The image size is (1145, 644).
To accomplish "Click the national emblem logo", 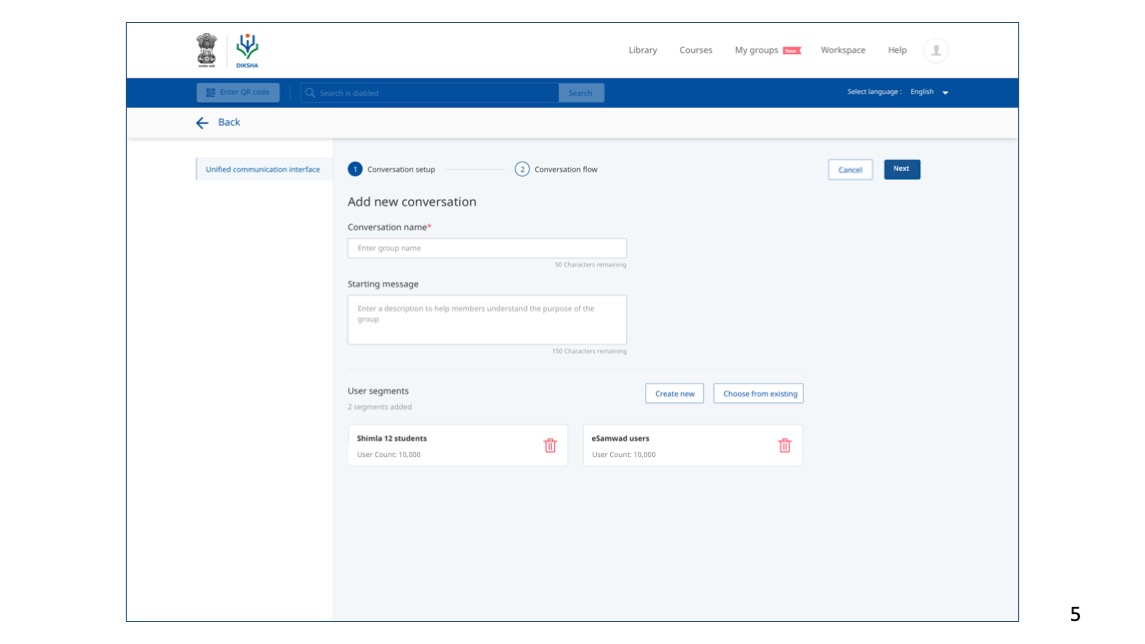I will pos(203,48).
